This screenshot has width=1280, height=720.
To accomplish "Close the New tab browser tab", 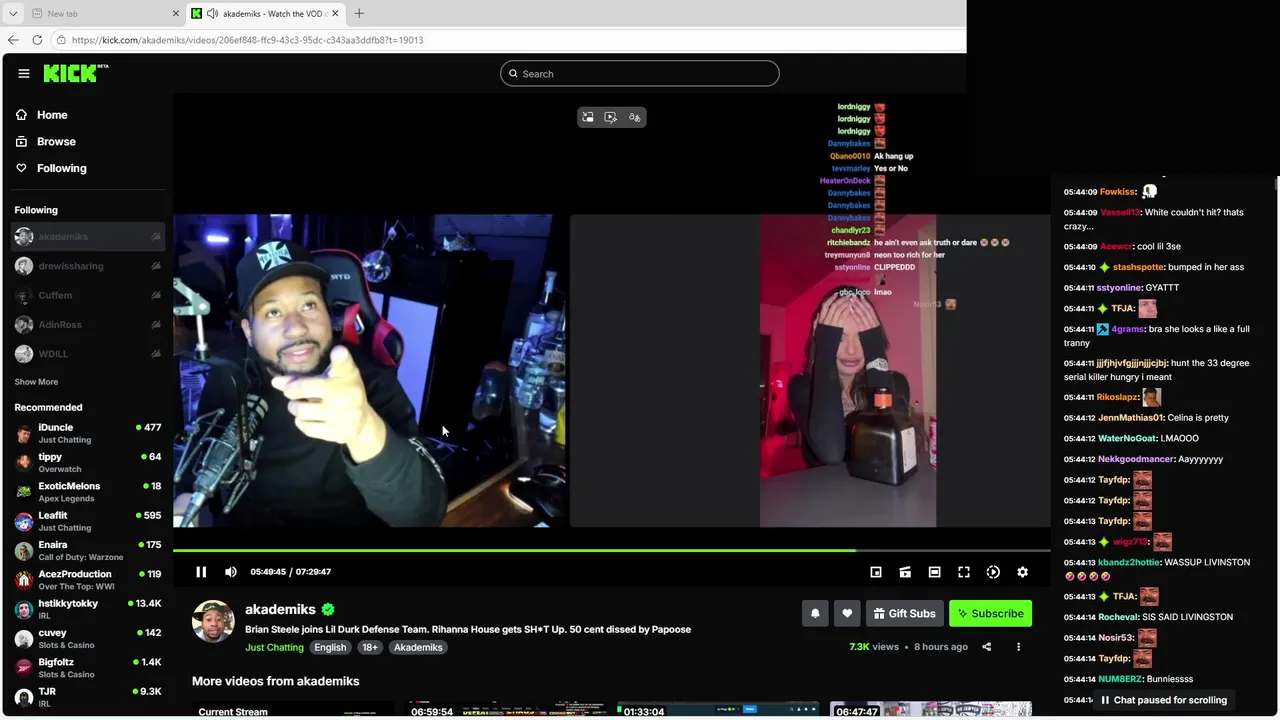I will 176,13.
